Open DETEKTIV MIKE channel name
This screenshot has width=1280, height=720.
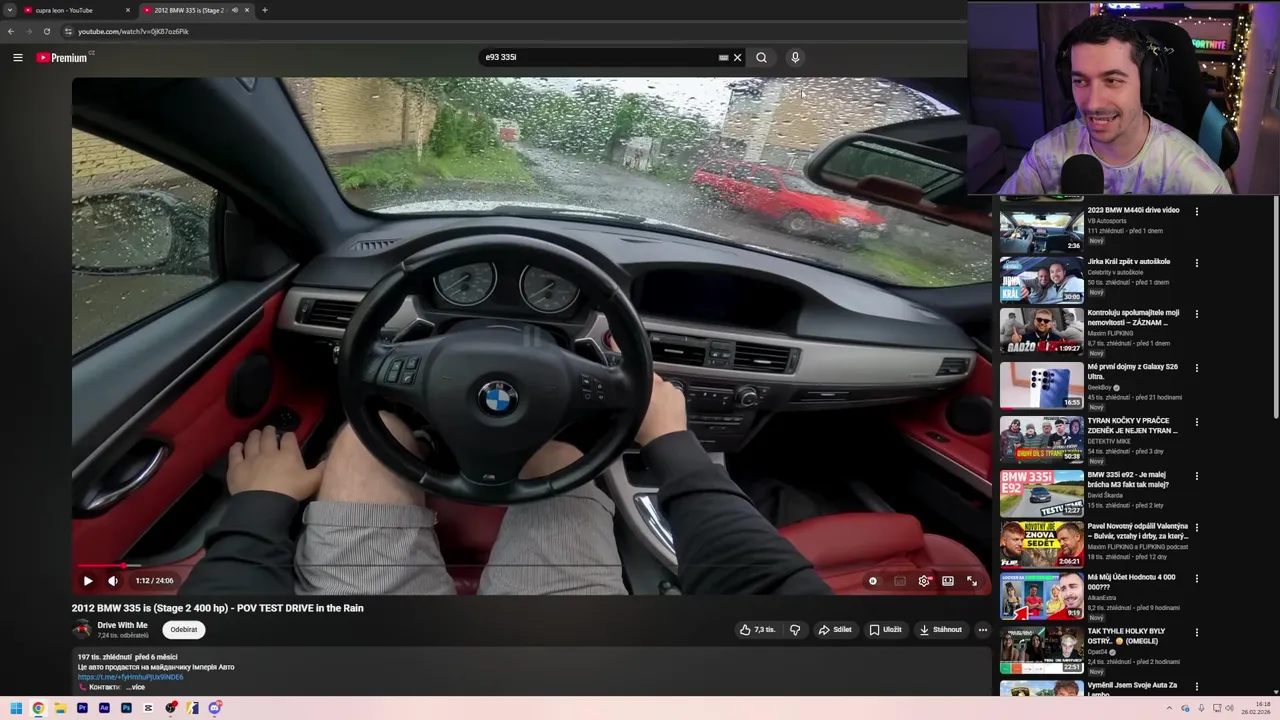(x=1109, y=441)
